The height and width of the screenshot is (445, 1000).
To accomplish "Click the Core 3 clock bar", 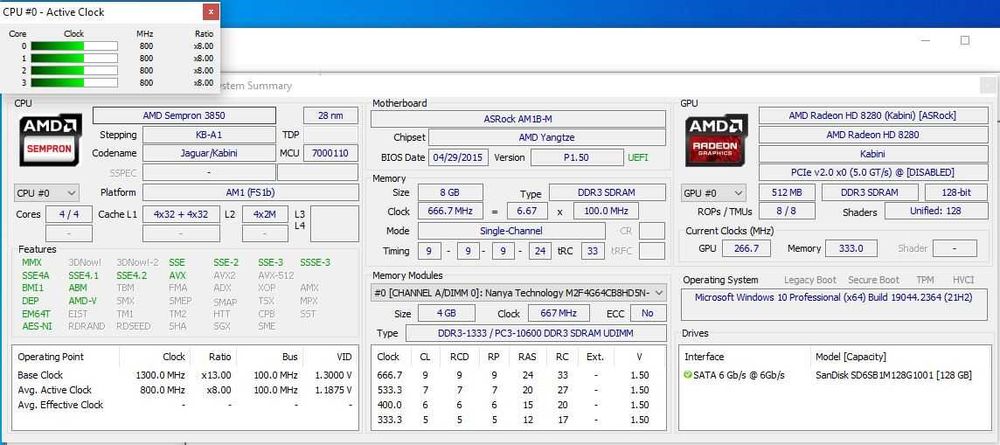I will (74, 83).
